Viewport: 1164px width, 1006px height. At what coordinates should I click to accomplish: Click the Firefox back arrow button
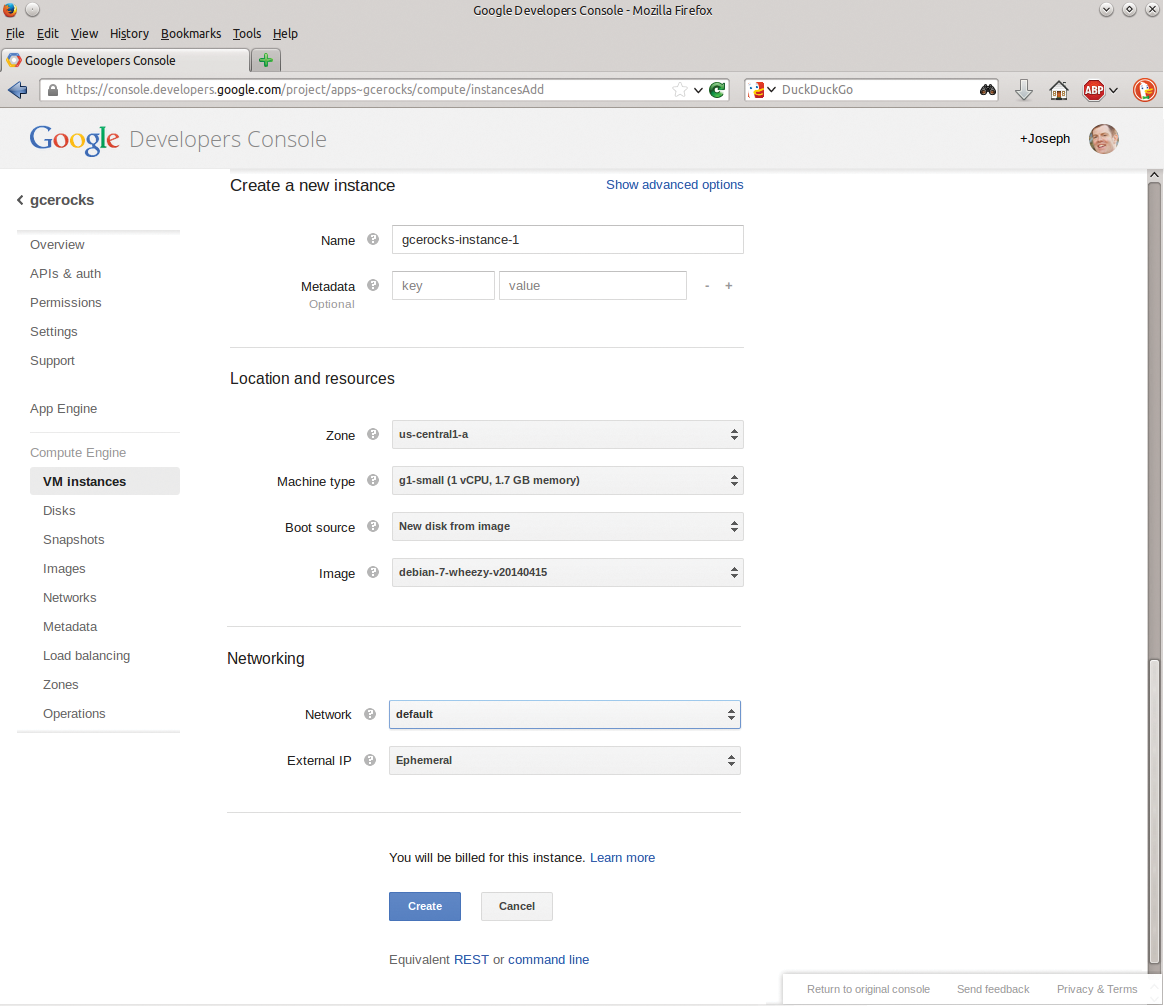[18, 90]
